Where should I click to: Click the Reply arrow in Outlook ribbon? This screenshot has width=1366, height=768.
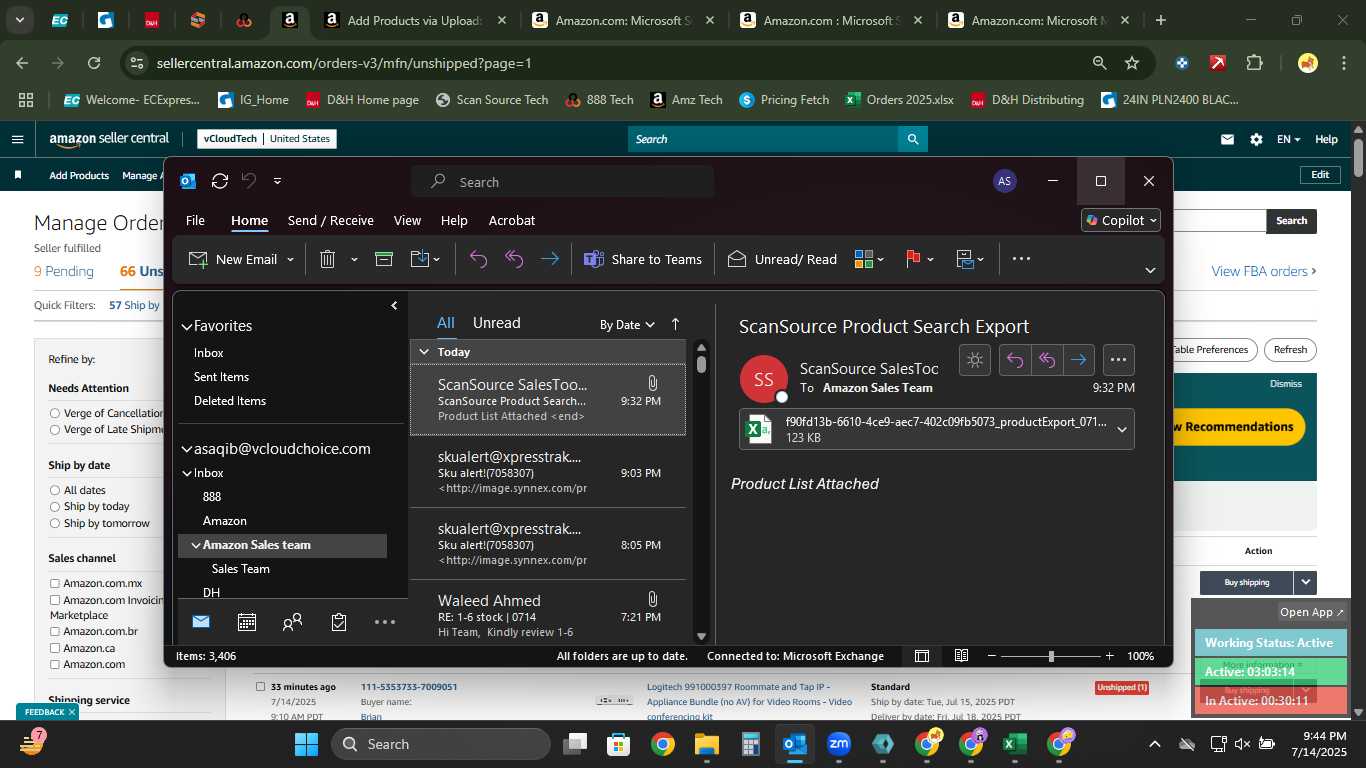point(478,259)
